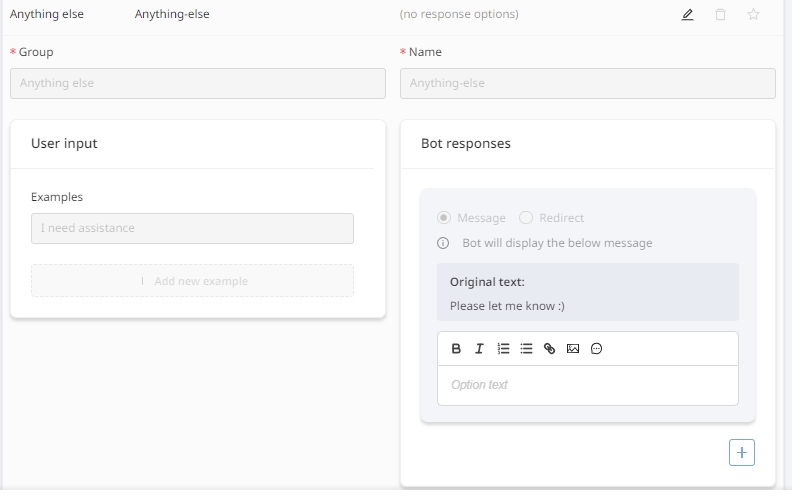The width and height of the screenshot is (792, 497).
Task: Apply italic formatting in the response editor
Action: tap(479, 349)
